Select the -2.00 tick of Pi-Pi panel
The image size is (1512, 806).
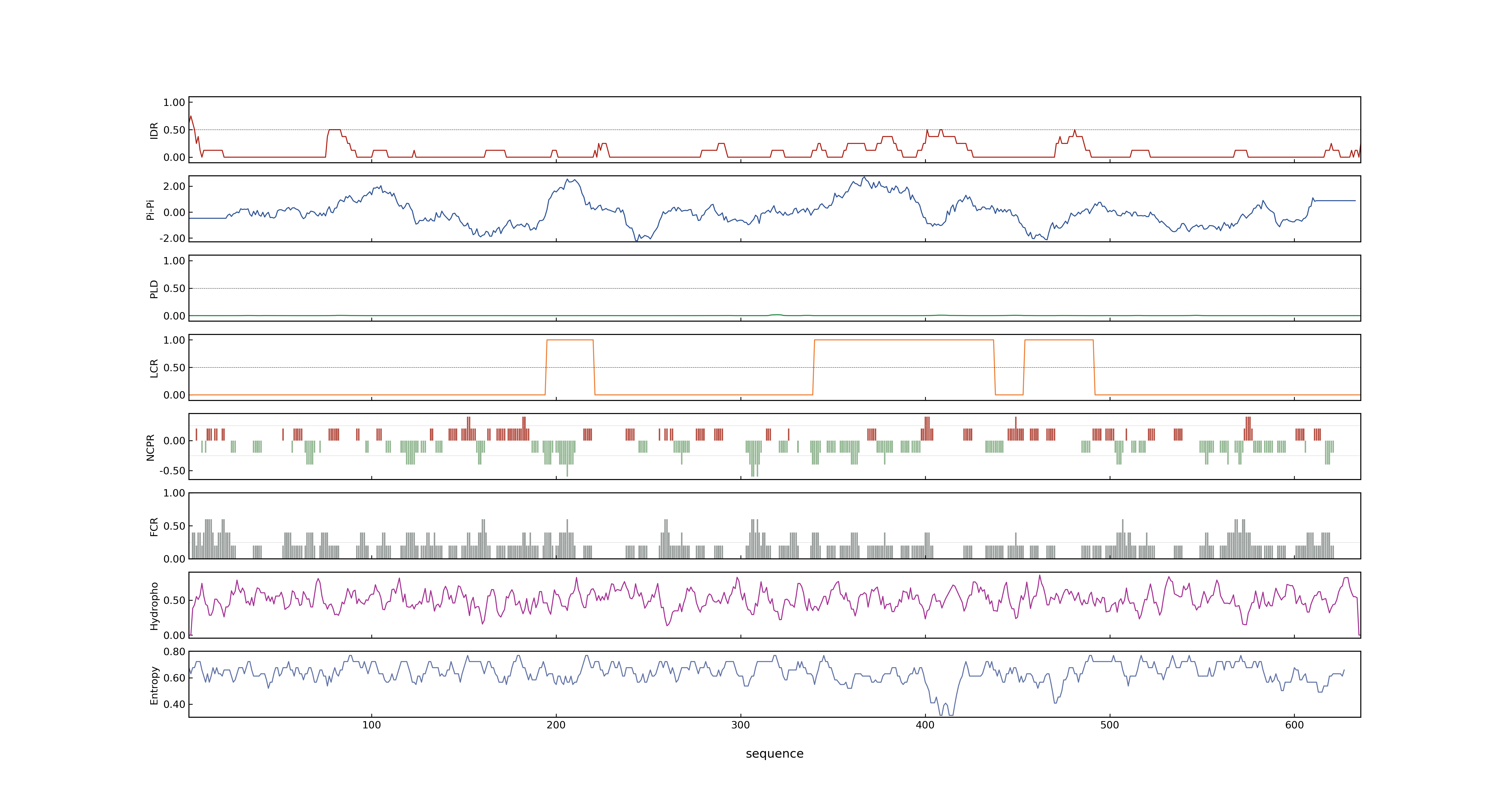[x=172, y=238]
